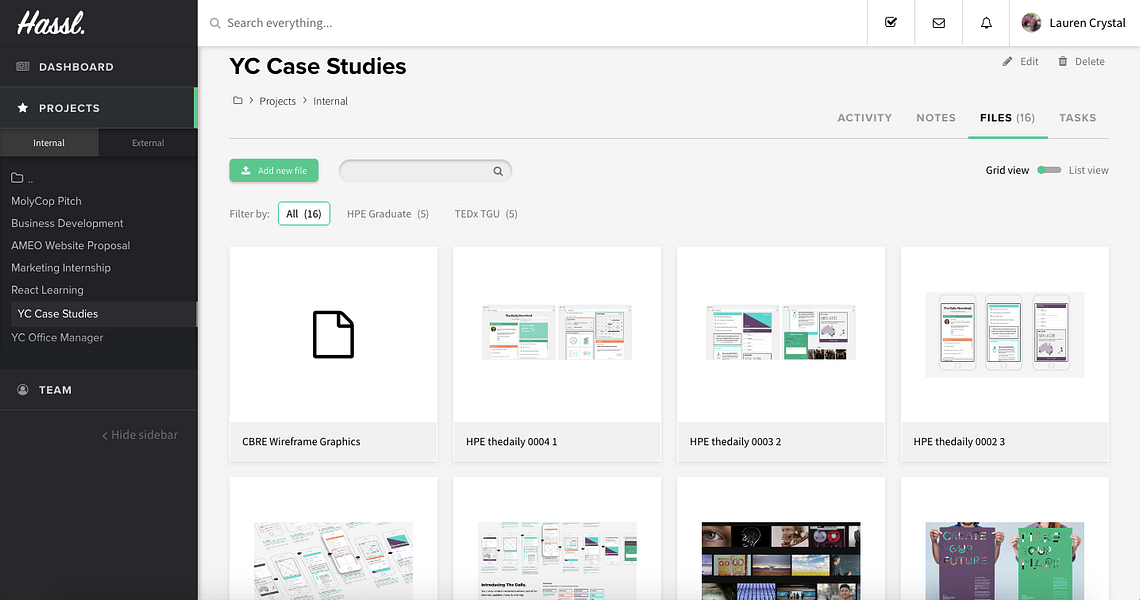Select the Files (16) tab
Screen dimensions: 1140x600
click(1007, 118)
